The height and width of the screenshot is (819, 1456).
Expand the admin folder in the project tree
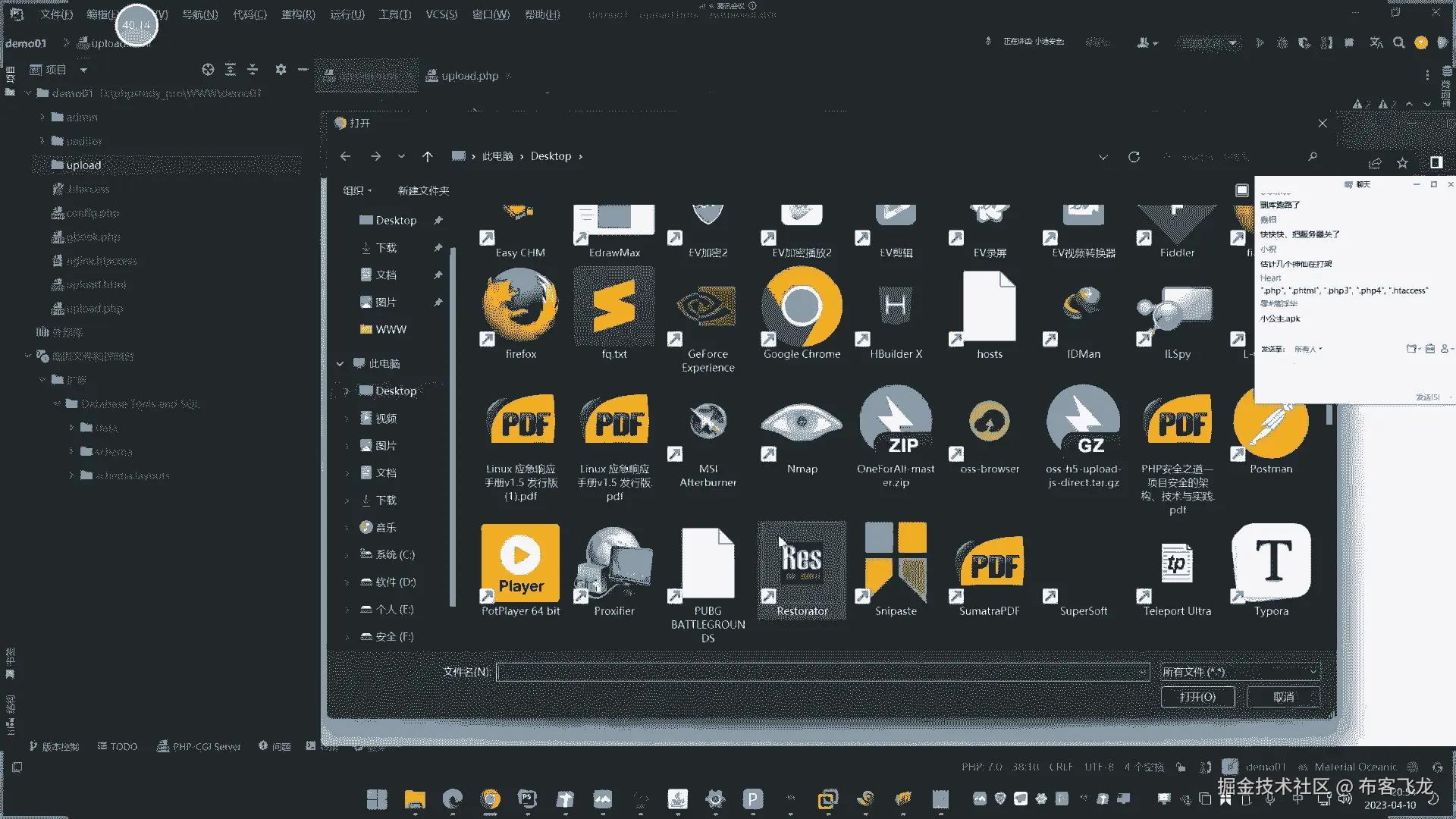coord(42,118)
